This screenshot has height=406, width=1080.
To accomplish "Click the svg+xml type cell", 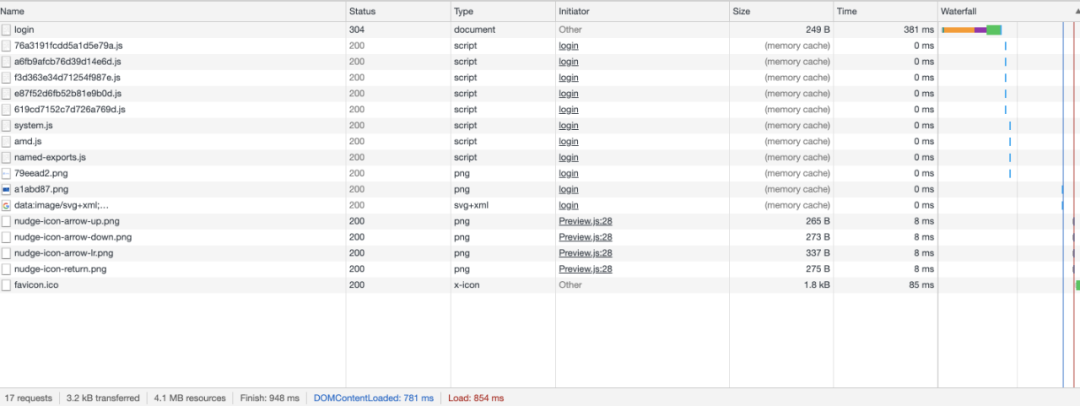I will tap(472, 205).
